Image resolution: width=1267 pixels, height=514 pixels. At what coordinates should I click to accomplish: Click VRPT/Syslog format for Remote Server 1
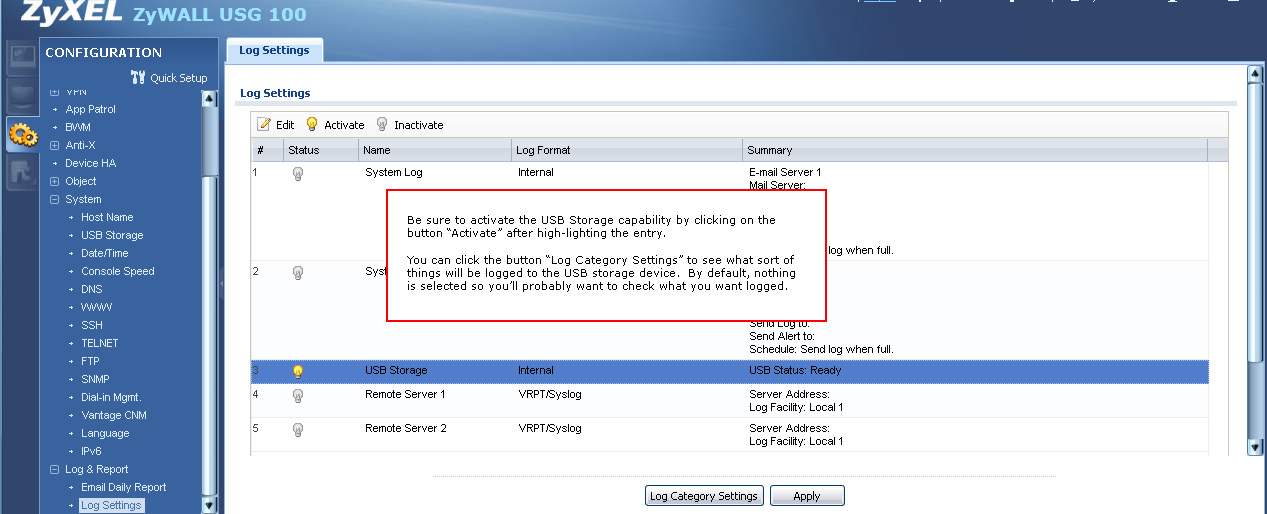click(549, 394)
